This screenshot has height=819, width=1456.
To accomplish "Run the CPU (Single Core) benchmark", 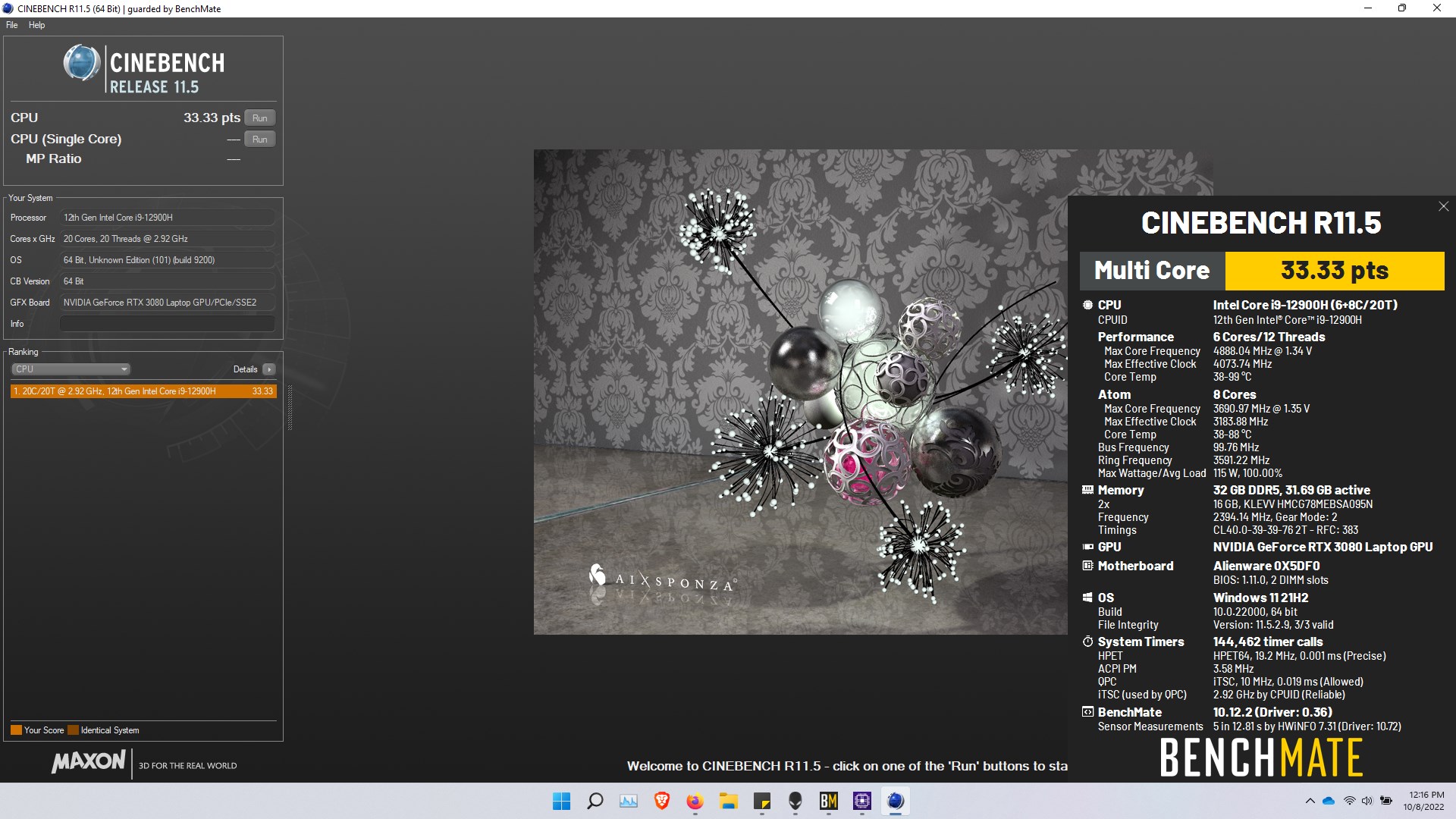I will [x=260, y=140].
